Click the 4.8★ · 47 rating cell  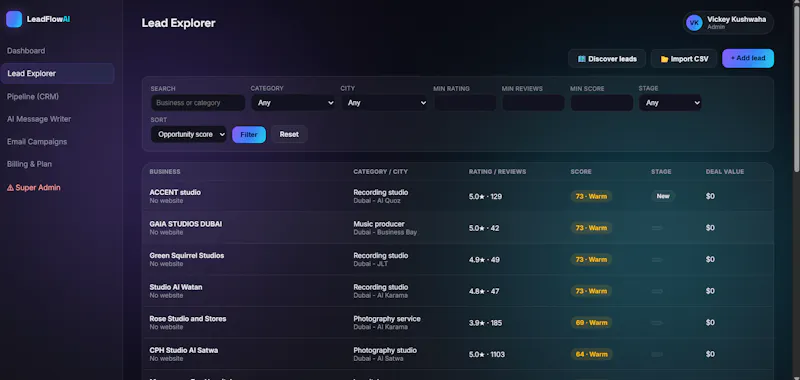click(x=484, y=291)
